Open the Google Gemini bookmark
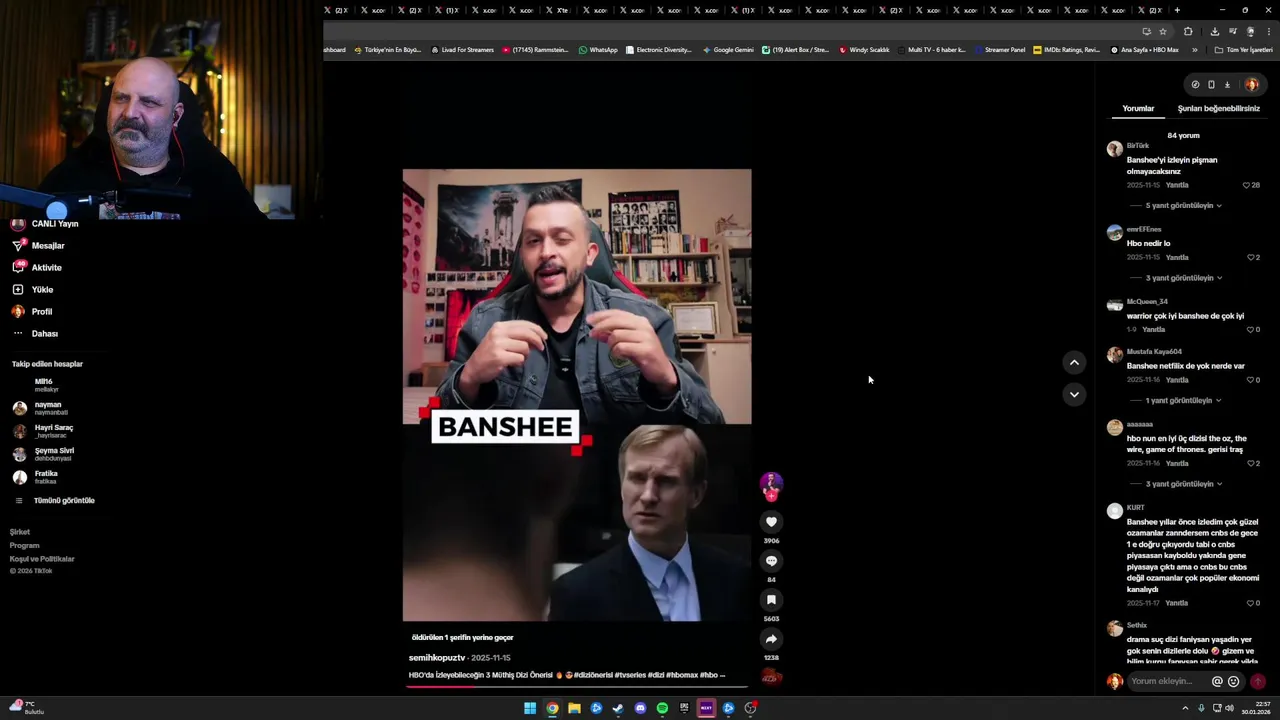Image resolution: width=1280 pixels, height=720 pixels. [x=728, y=50]
